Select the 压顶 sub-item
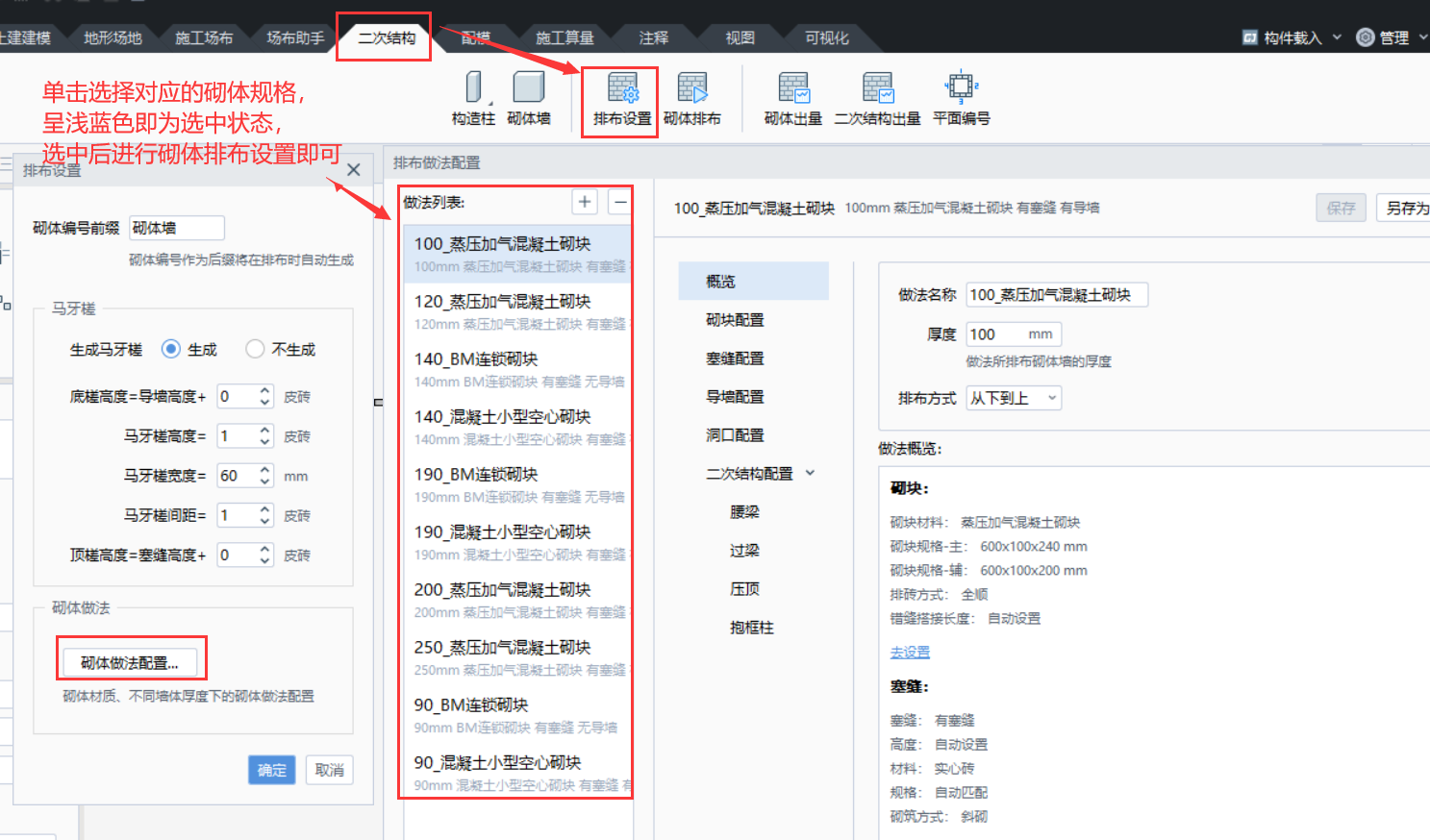Viewport: 1430px width, 840px height. click(745, 588)
